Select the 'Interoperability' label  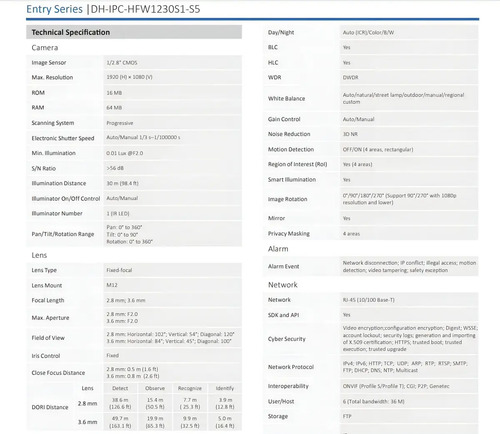pyautogui.click(x=288, y=386)
